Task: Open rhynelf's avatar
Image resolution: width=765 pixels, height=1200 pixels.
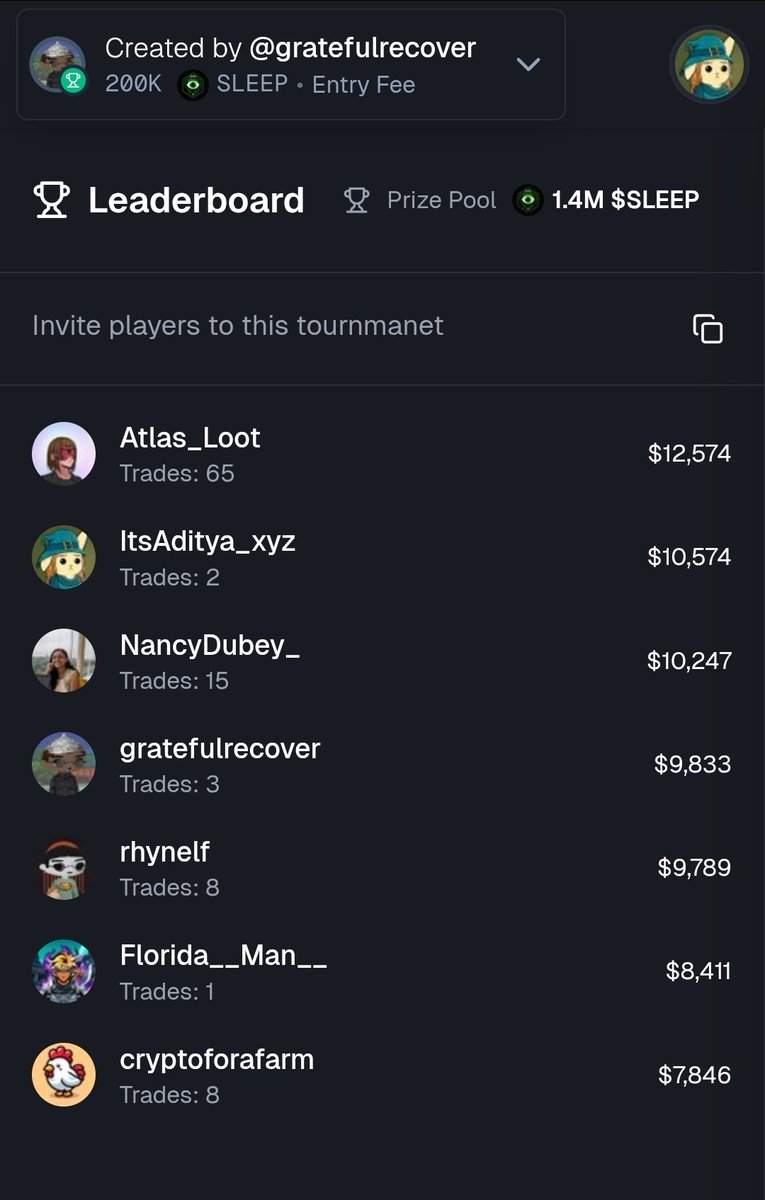Action: (64, 868)
